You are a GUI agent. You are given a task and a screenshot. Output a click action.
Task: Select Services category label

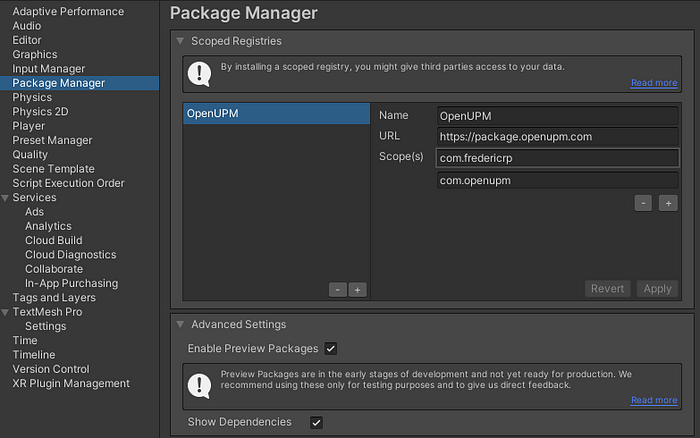click(x=34, y=197)
